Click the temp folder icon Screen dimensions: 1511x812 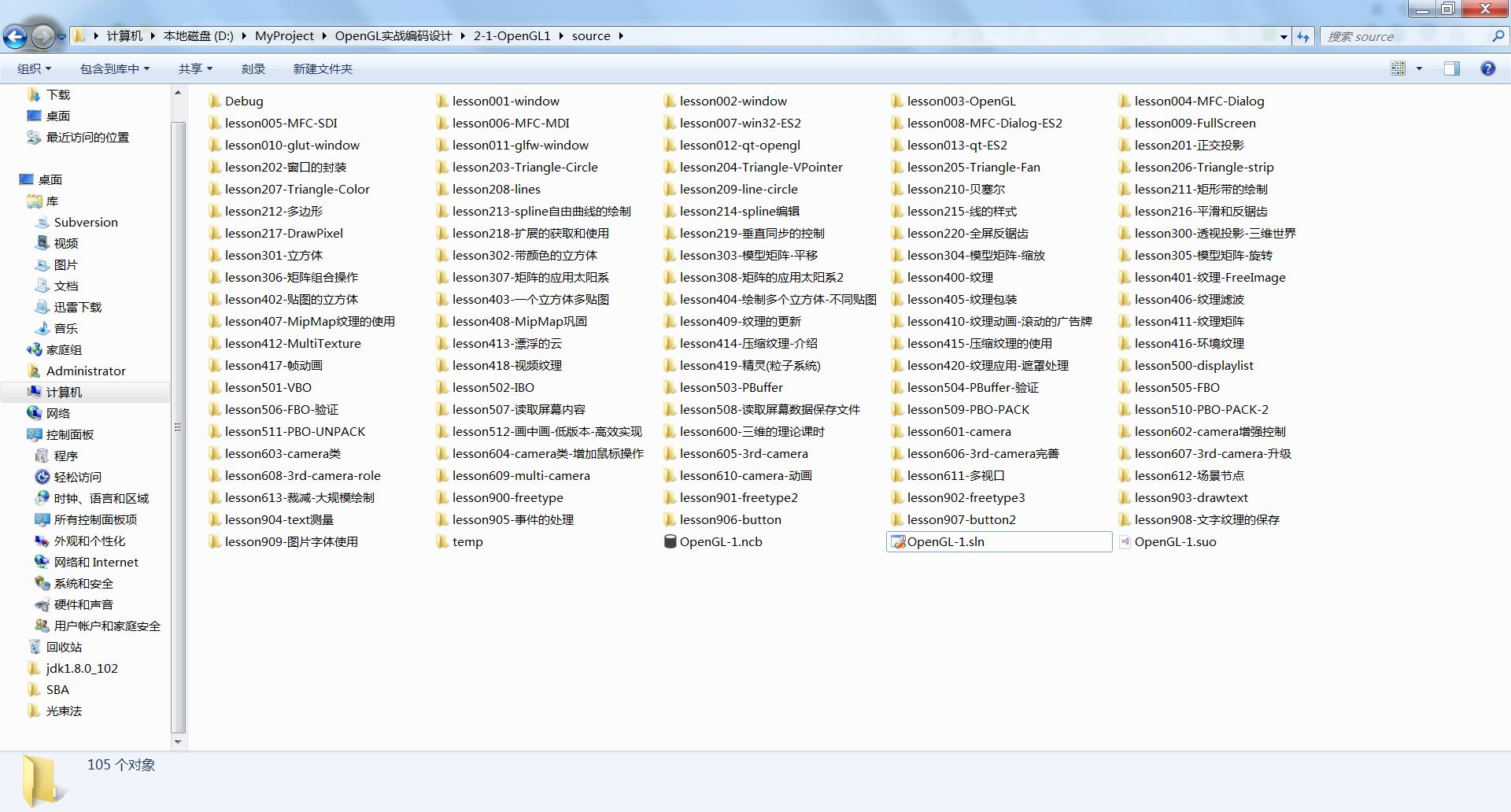coord(442,541)
